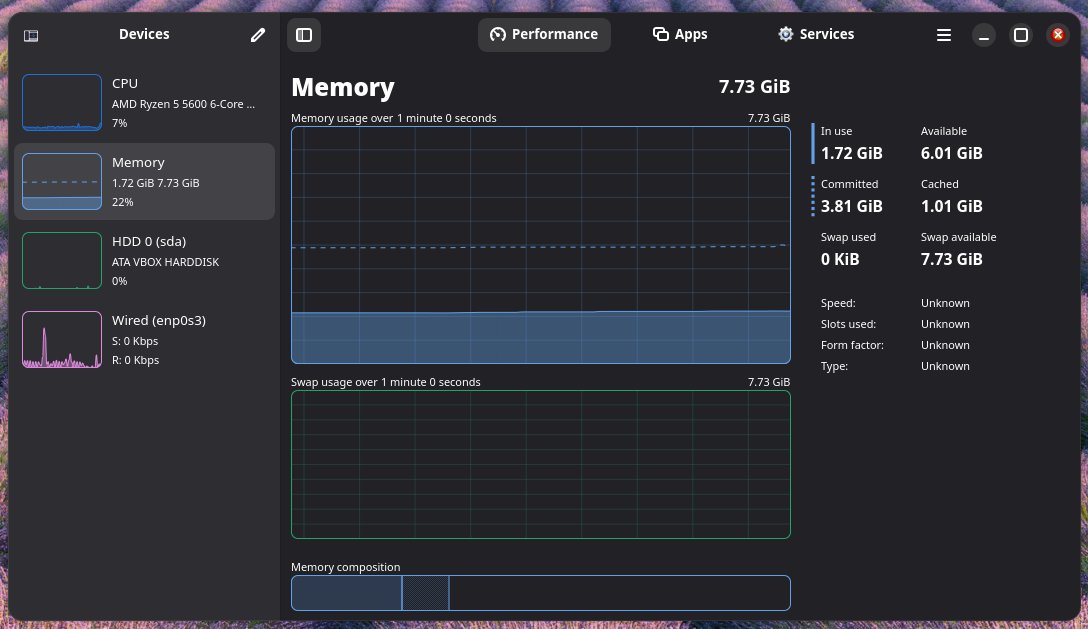The image size is (1088, 629).
Task: Switch to the Performance tab
Action: coord(544,35)
